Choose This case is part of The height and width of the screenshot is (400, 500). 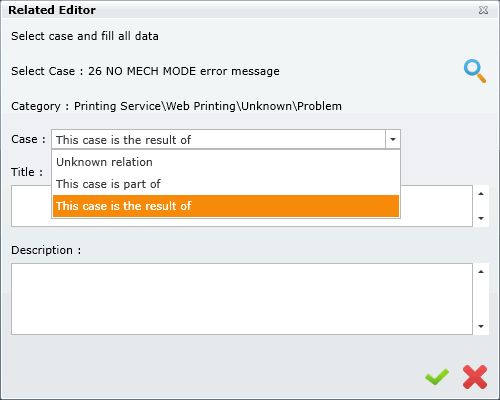(x=226, y=184)
